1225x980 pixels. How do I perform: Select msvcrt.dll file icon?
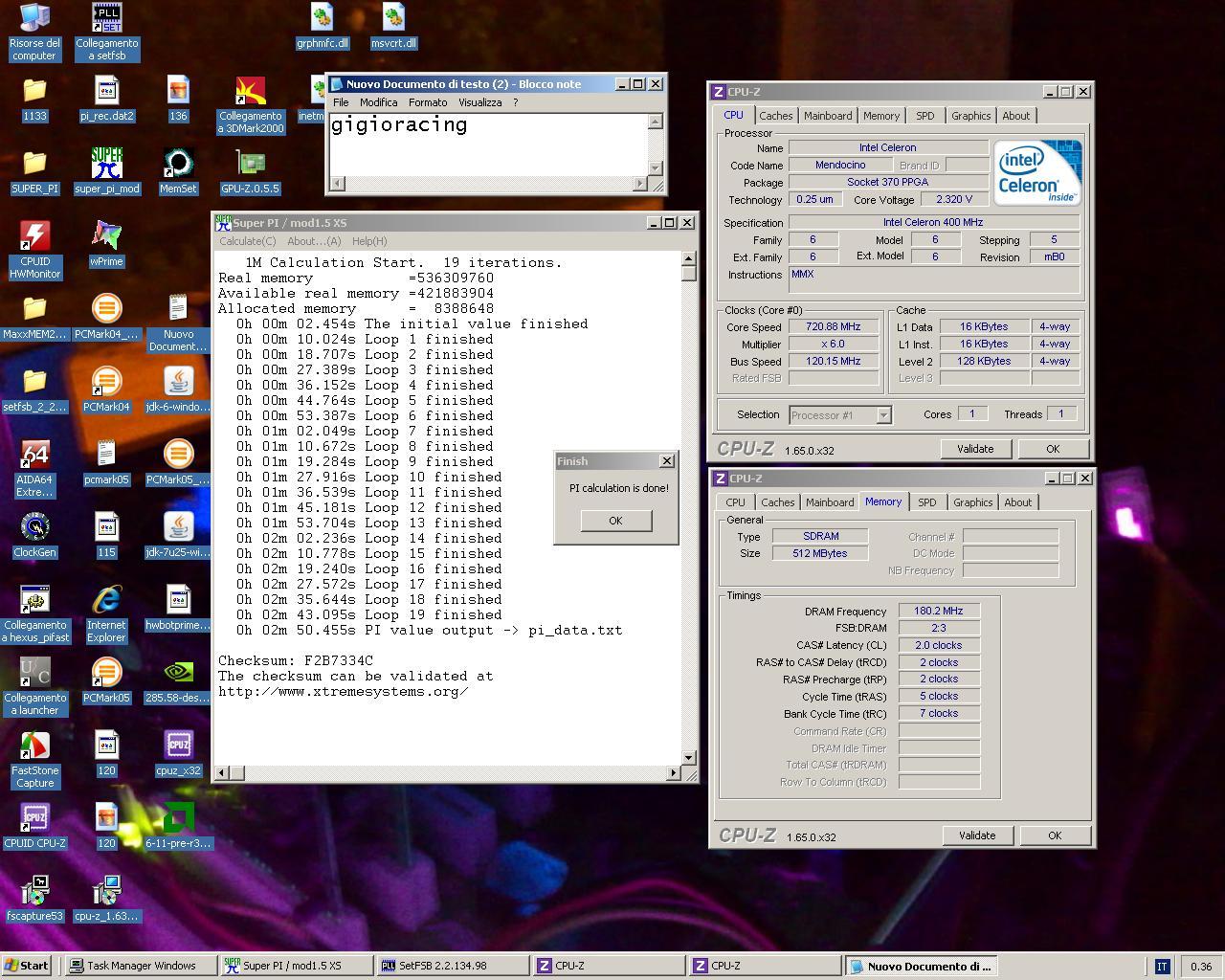click(x=393, y=26)
